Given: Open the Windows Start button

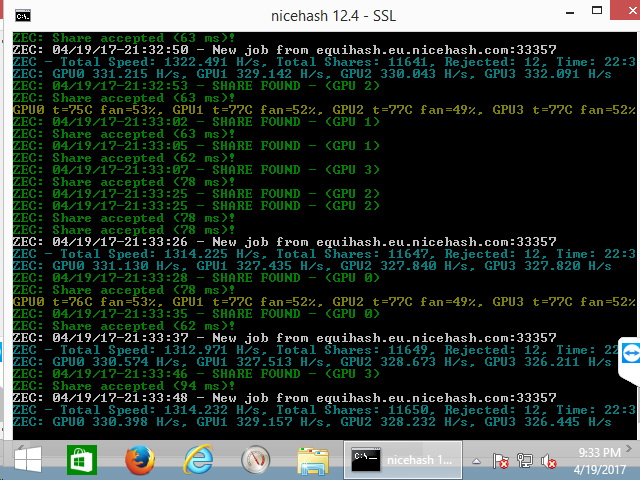Looking at the screenshot, I should [28, 460].
